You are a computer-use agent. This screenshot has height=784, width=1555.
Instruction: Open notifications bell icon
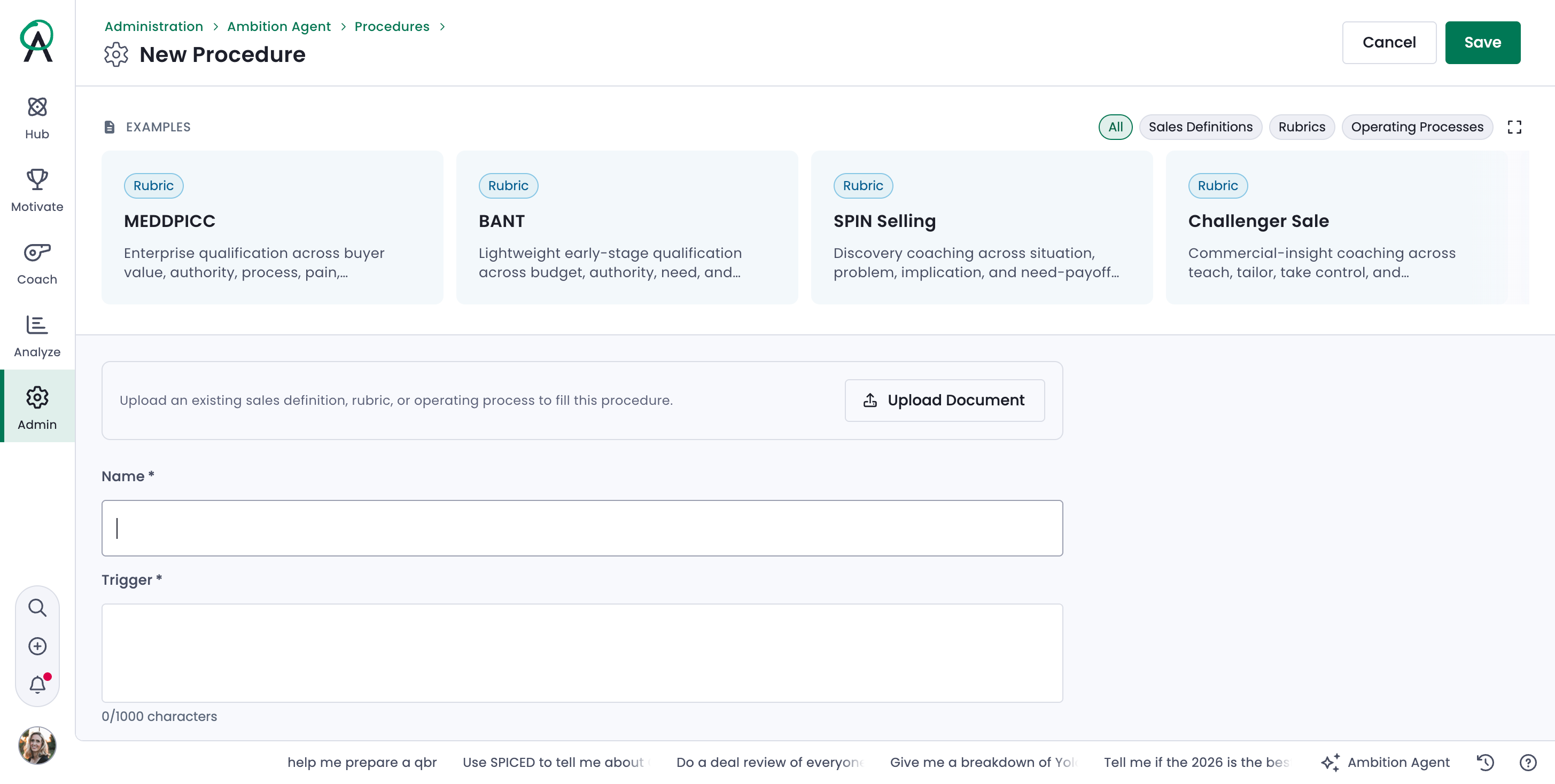click(x=37, y=685)
